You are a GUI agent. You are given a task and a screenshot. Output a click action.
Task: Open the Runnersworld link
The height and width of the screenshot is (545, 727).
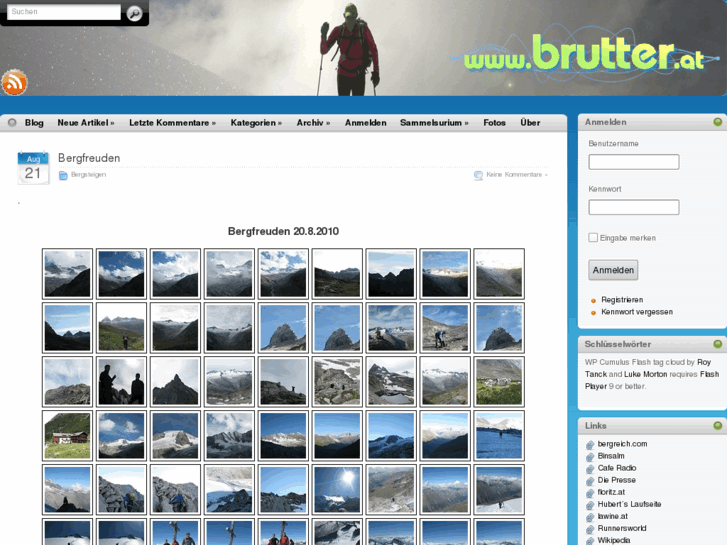tap(622, 528)
